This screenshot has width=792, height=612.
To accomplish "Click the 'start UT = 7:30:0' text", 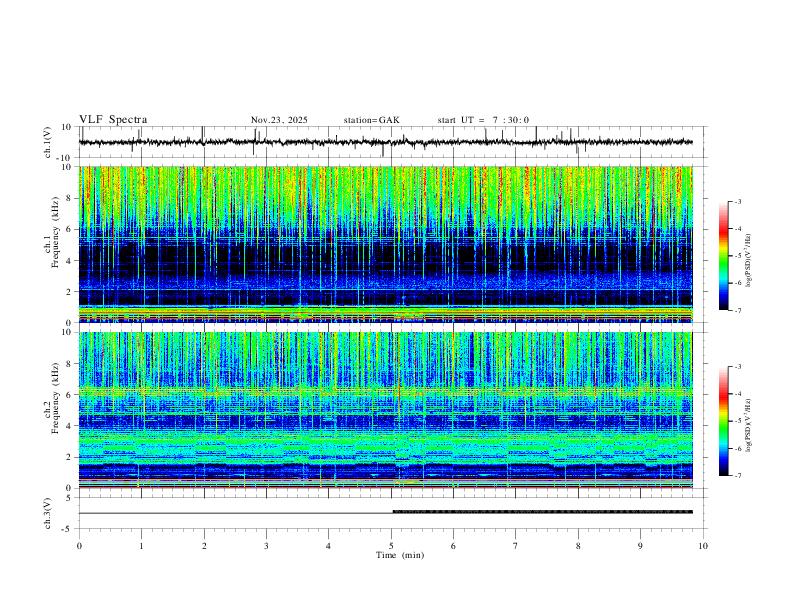I will pyautogui.click(x=483, y=120).
